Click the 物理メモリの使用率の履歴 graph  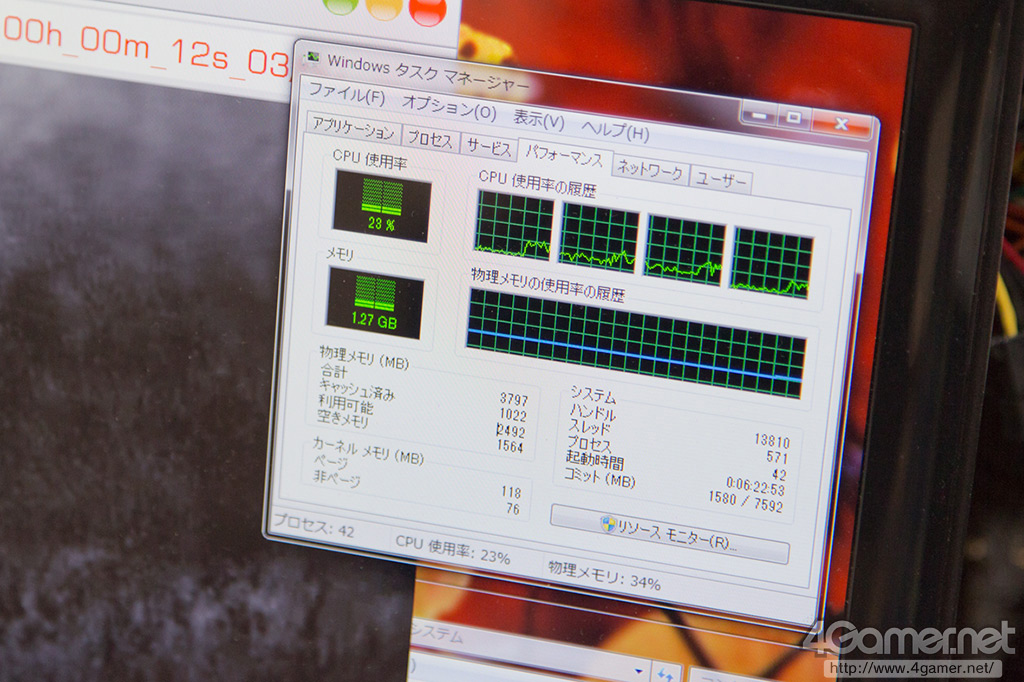pyautogui.click(x=635, y=343)
